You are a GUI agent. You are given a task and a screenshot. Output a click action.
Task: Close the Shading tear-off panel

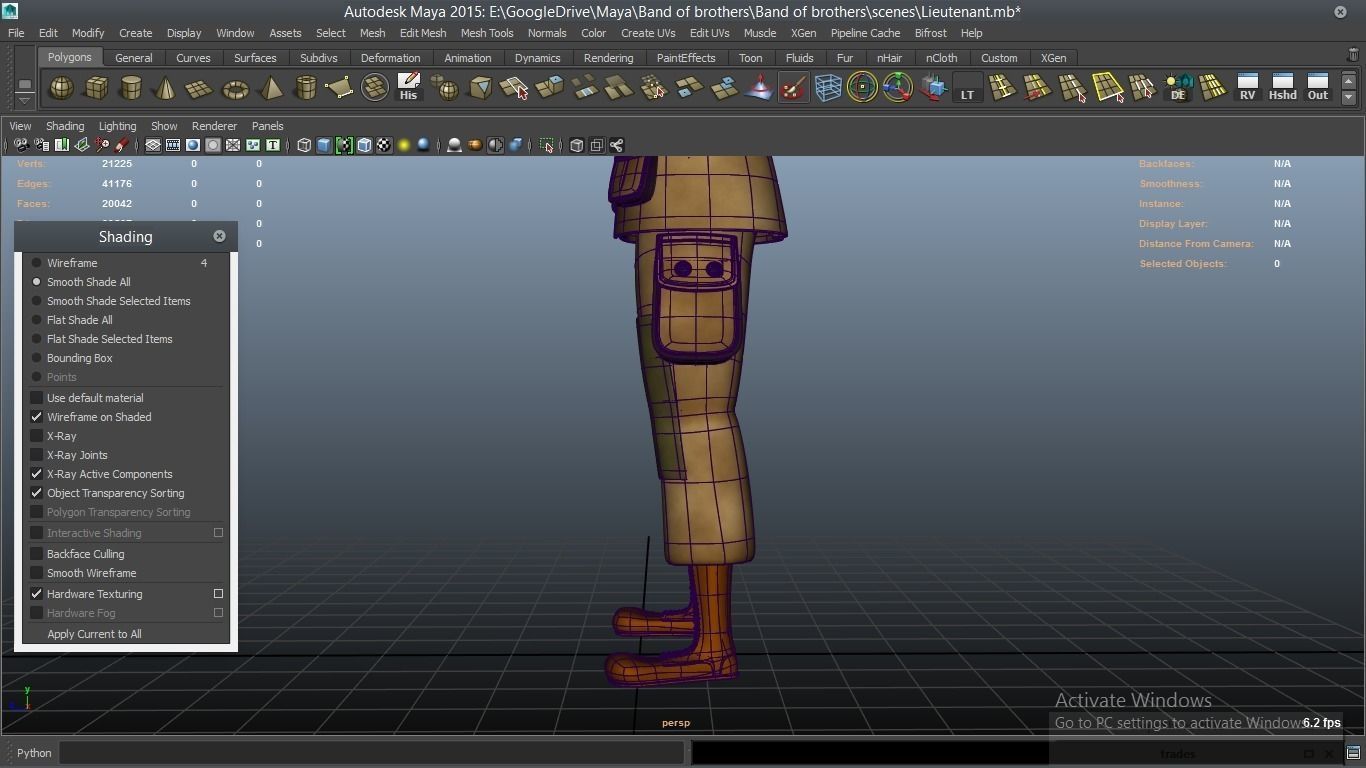coord(219,236)
